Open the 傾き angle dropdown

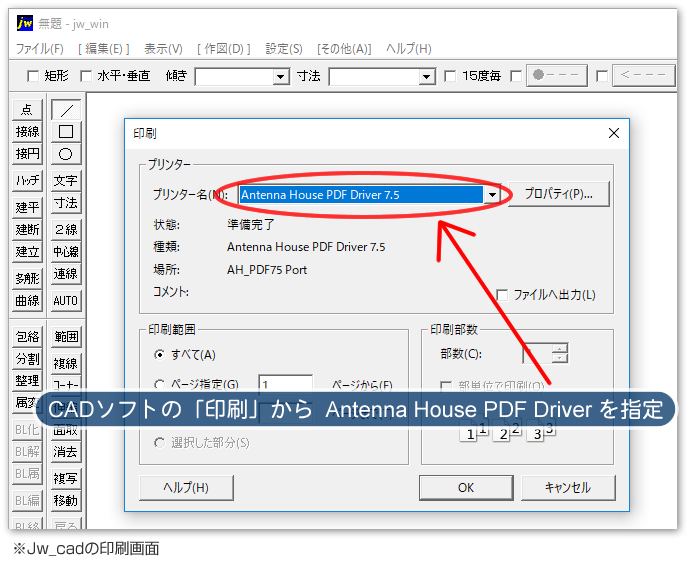(280, 77)
